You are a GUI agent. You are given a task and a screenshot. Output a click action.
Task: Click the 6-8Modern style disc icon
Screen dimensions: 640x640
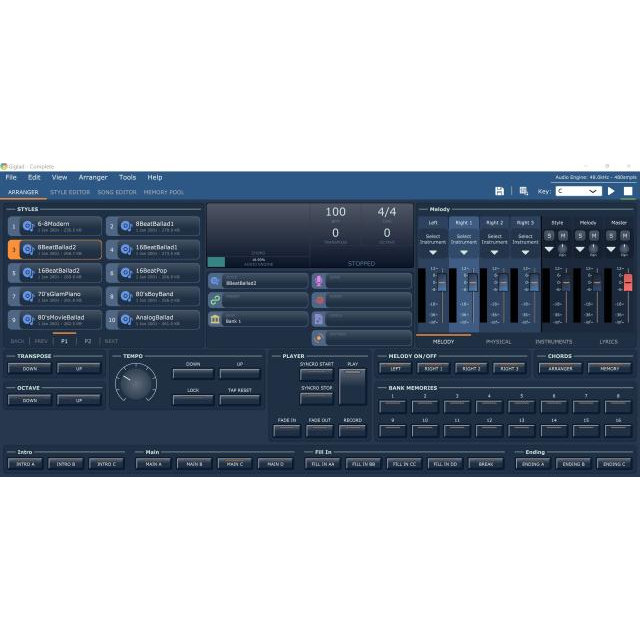coord(28,226)
